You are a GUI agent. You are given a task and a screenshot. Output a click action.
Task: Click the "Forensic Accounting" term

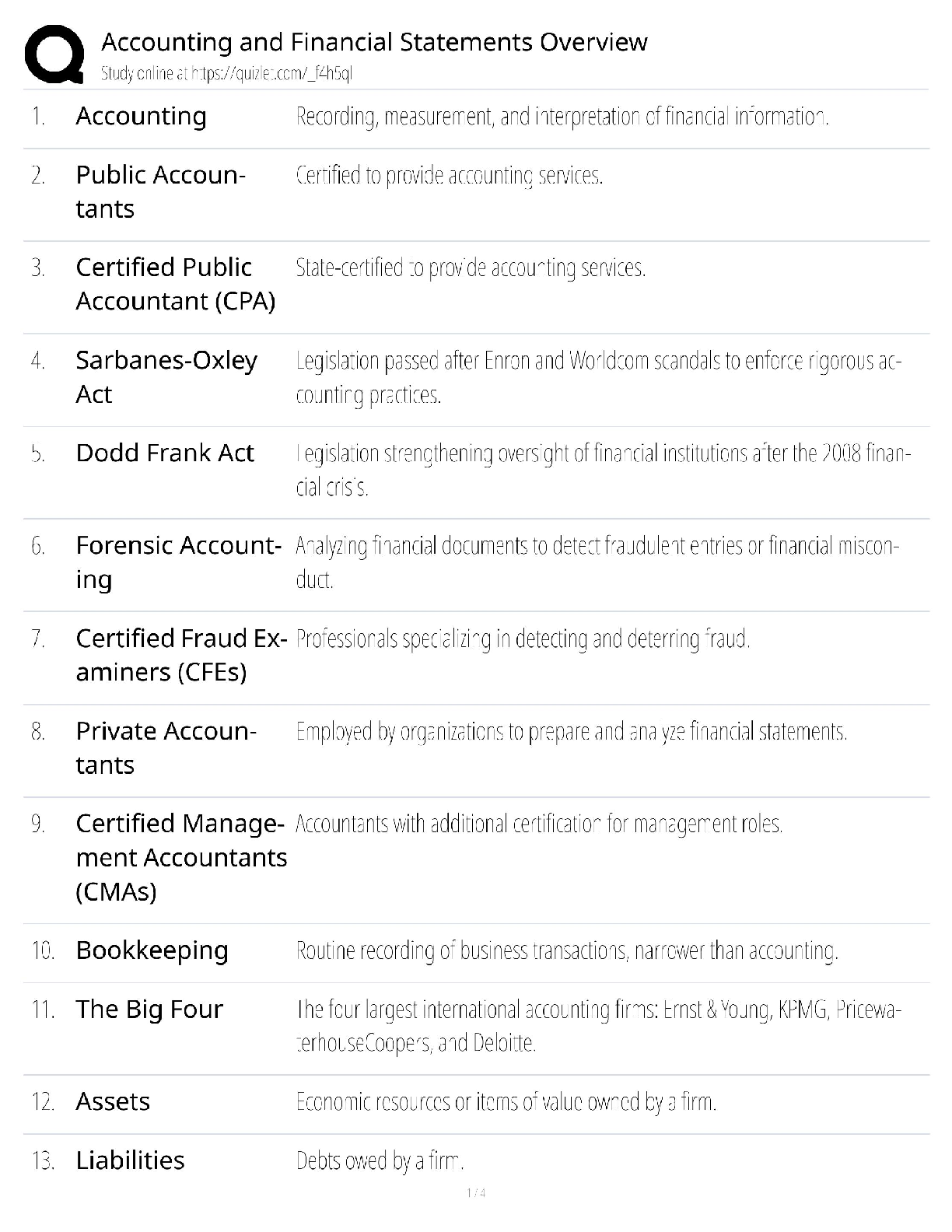[178, 562]
